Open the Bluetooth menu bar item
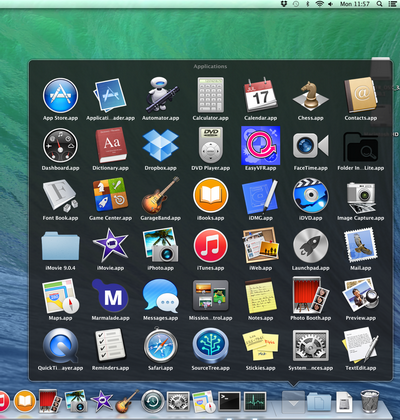The image size is (400, 420). coord(308,4)
